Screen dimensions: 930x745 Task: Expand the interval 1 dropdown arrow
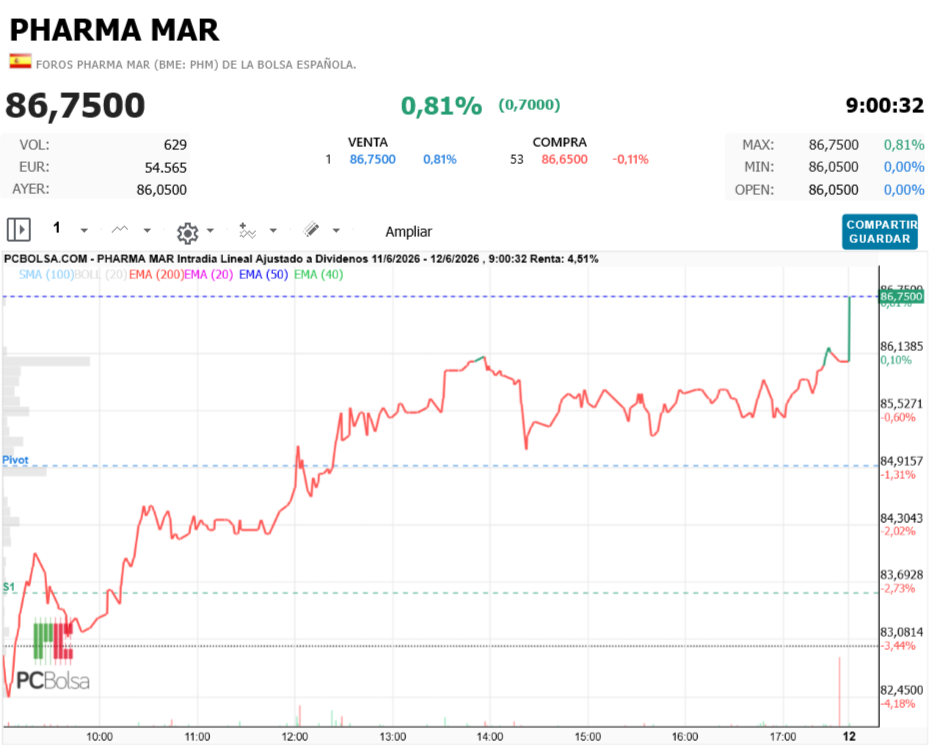click(x=84, y=231)
